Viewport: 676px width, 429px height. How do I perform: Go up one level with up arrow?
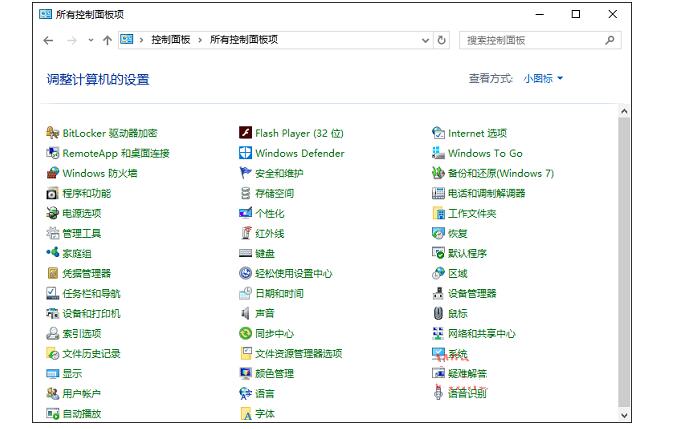coord(107,40)
